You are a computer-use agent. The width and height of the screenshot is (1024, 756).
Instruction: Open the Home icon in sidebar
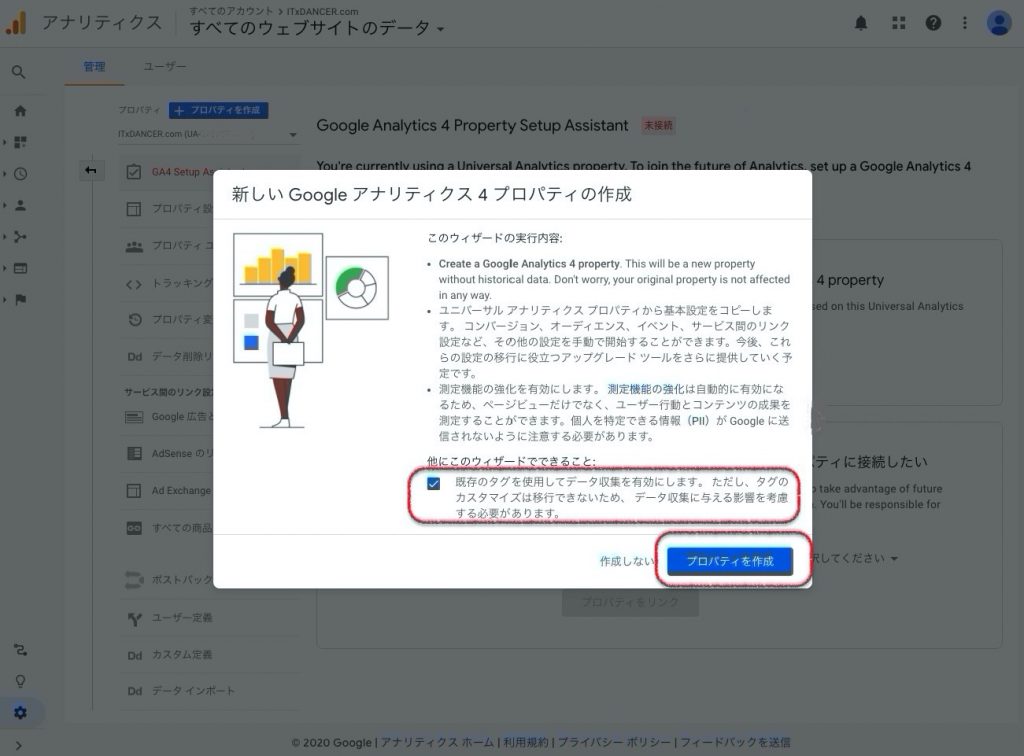coord(20,111)
